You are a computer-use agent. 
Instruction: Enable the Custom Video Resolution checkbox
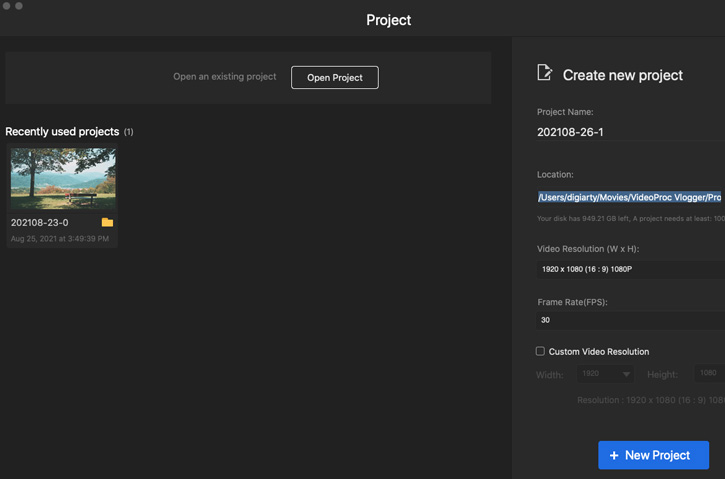540,351
